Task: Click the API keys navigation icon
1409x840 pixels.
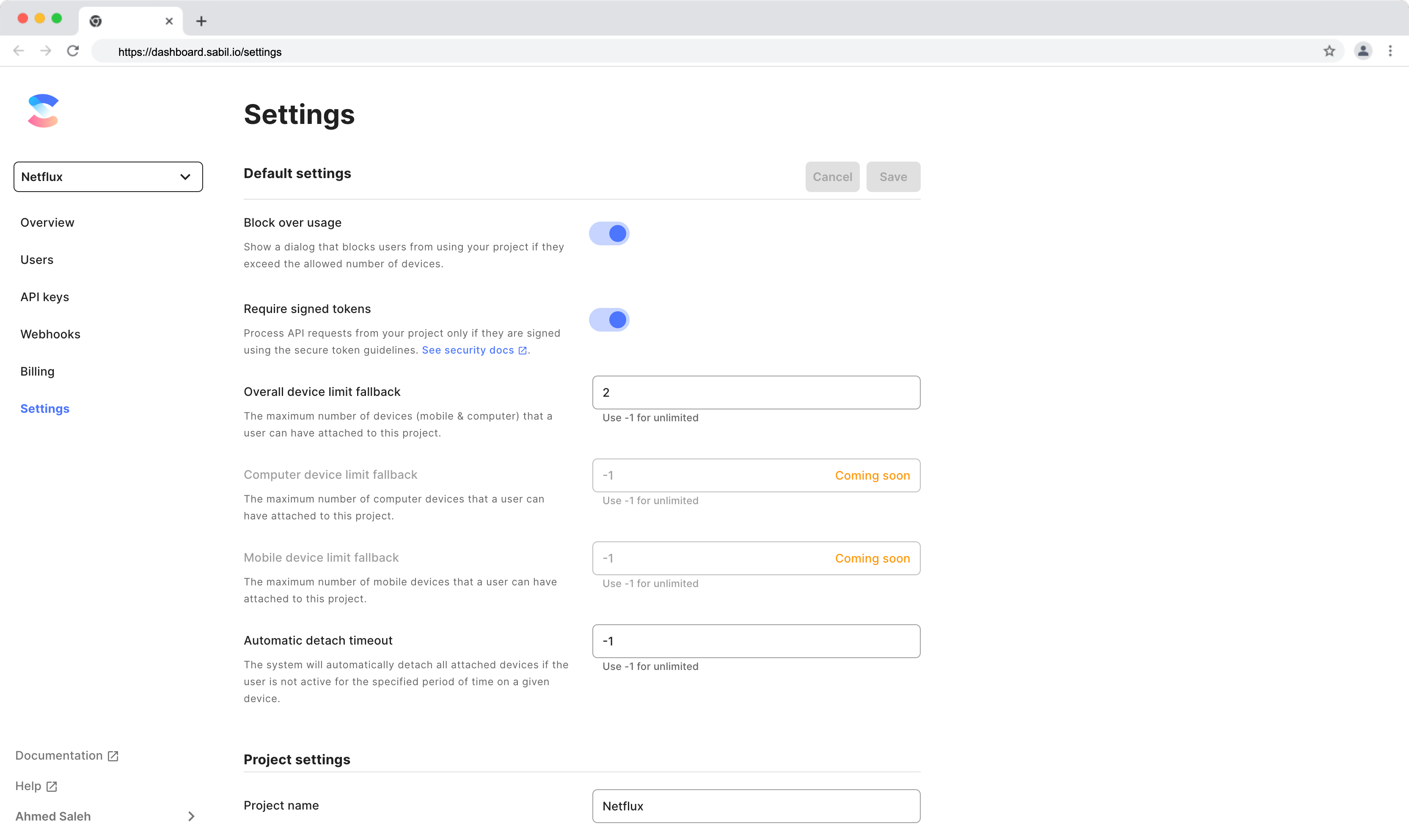Action: pos(45,296)
